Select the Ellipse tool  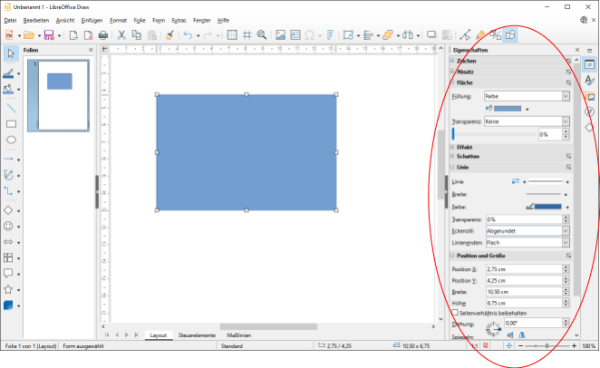(11, 140)
